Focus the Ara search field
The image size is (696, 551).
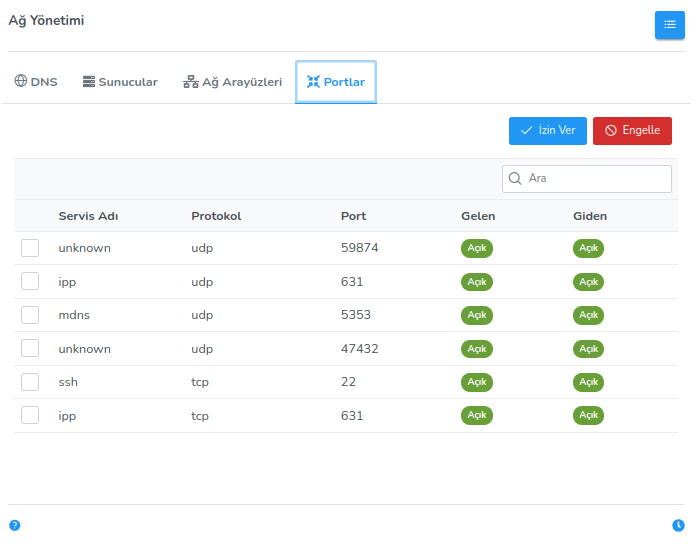[595, 179]
